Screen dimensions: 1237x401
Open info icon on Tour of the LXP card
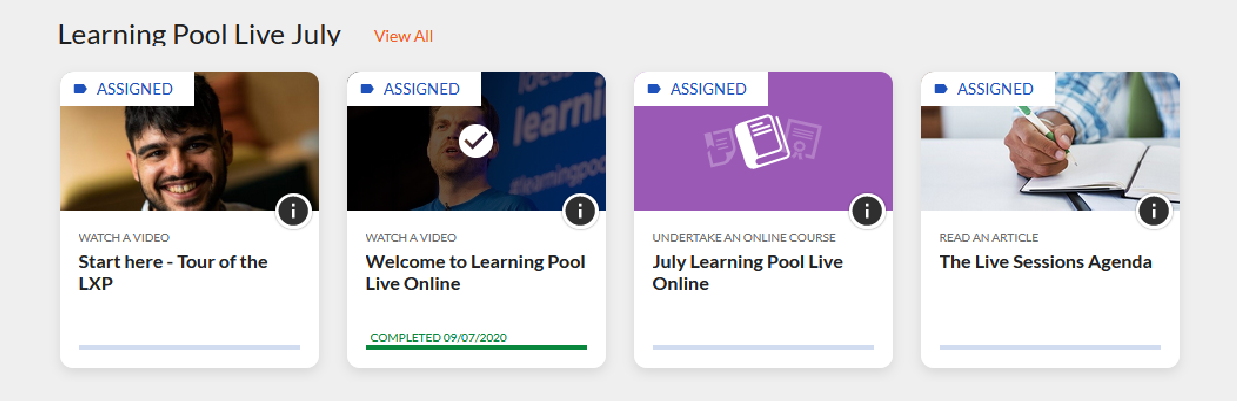293,211
